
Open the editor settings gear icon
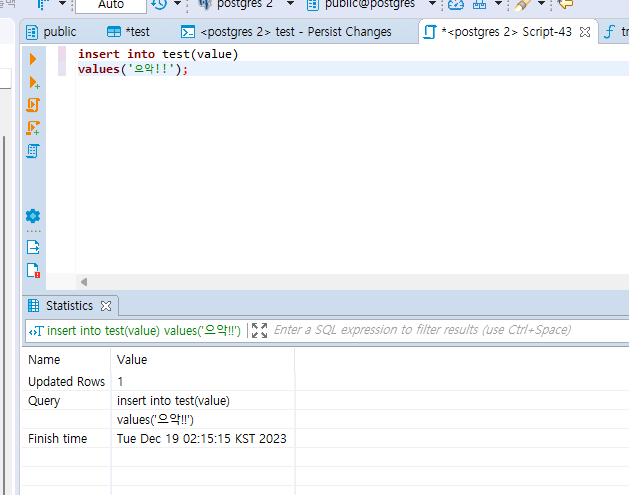33,216
